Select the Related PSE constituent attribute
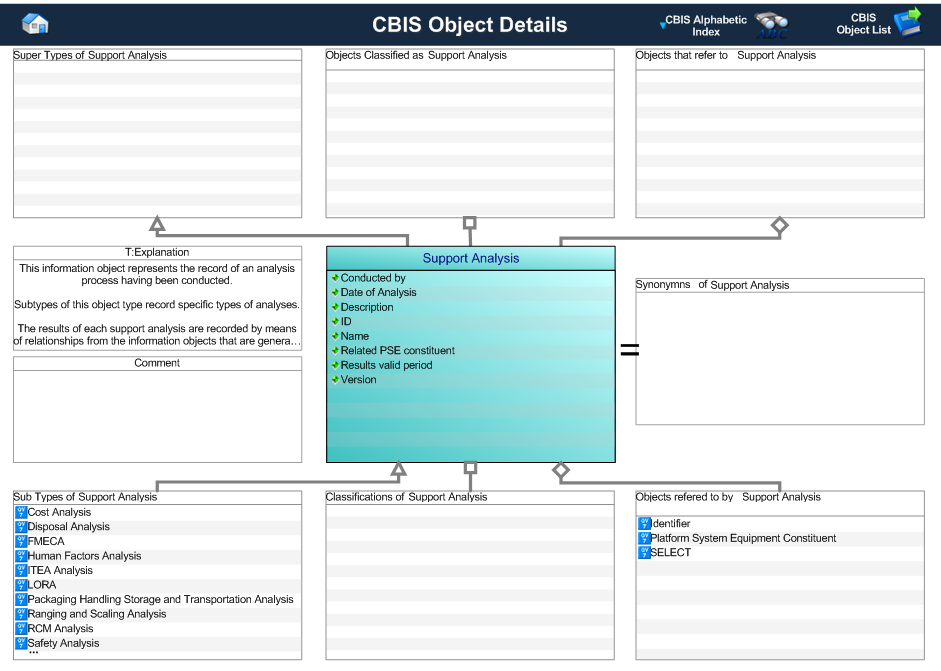The width and height of the screenshot is (941, 671). pos(398,351)
